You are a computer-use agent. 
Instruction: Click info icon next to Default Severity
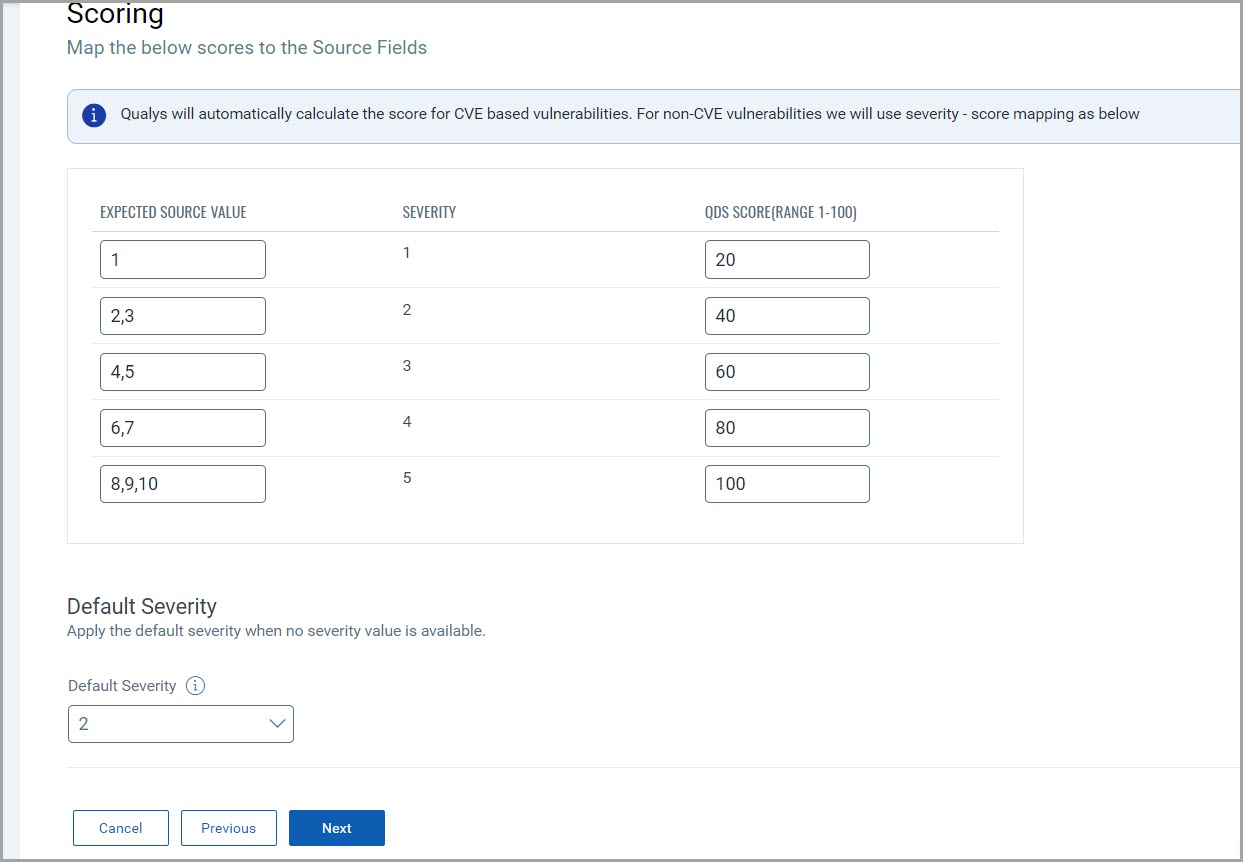click(196, 686)
